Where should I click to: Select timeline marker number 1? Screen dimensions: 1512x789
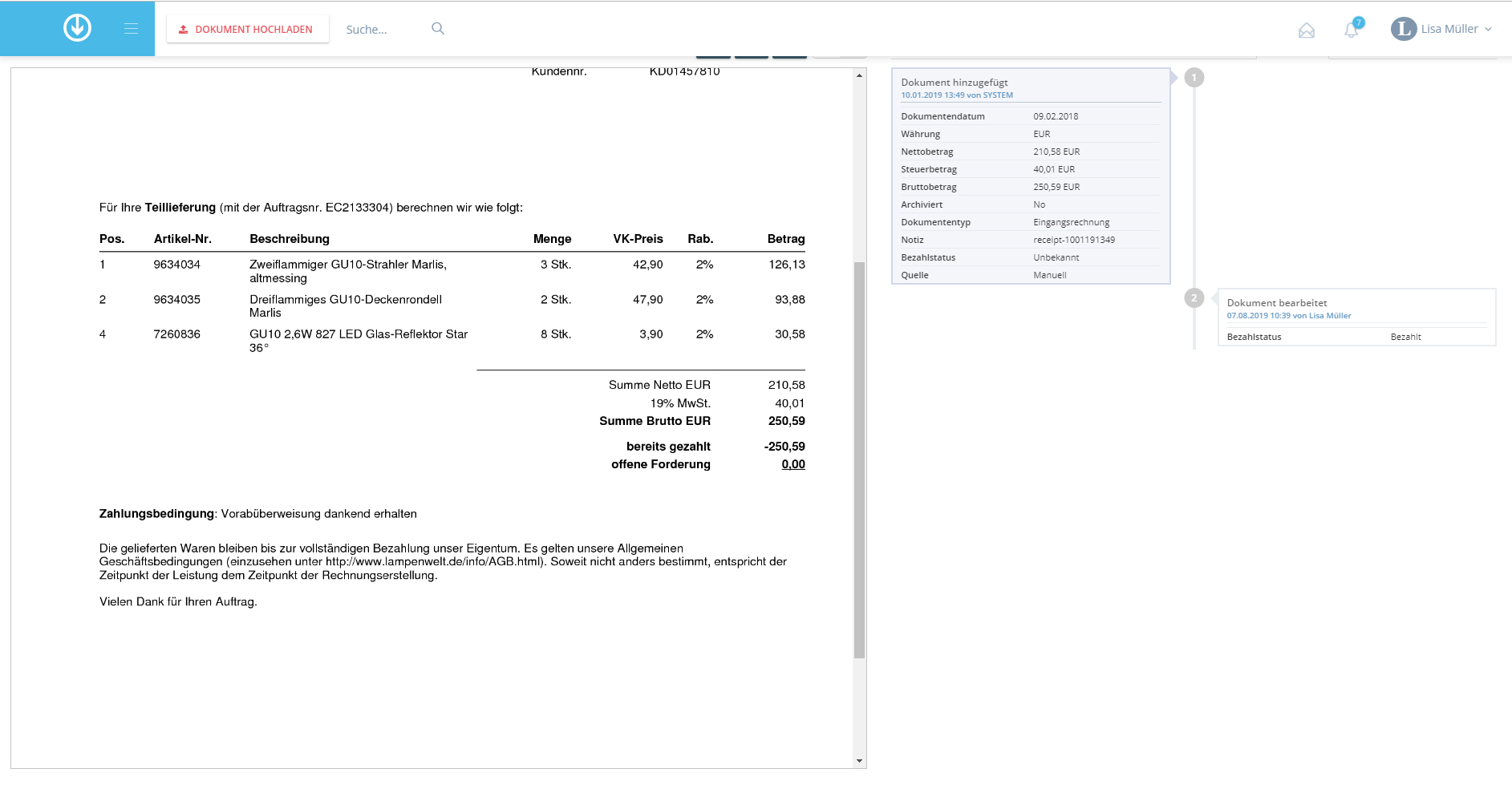click(1194, 78)
